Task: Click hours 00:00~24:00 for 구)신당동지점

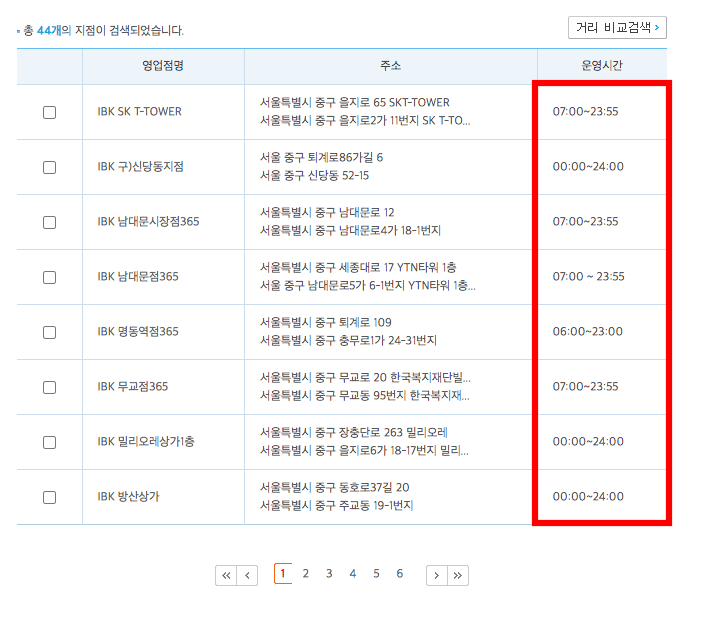Action: coord(588,166)
